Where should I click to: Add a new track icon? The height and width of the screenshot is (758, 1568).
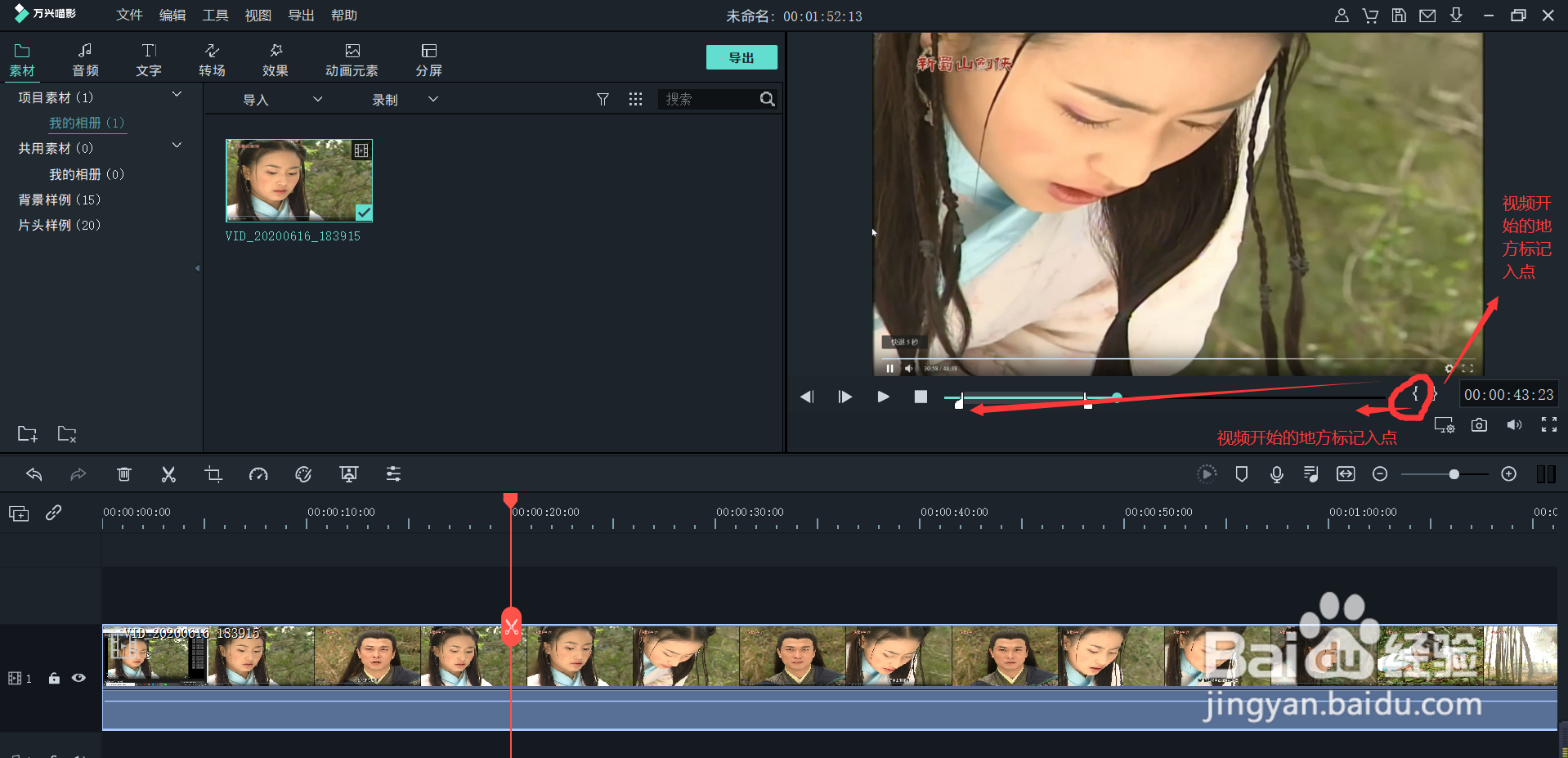pos(19,514)
